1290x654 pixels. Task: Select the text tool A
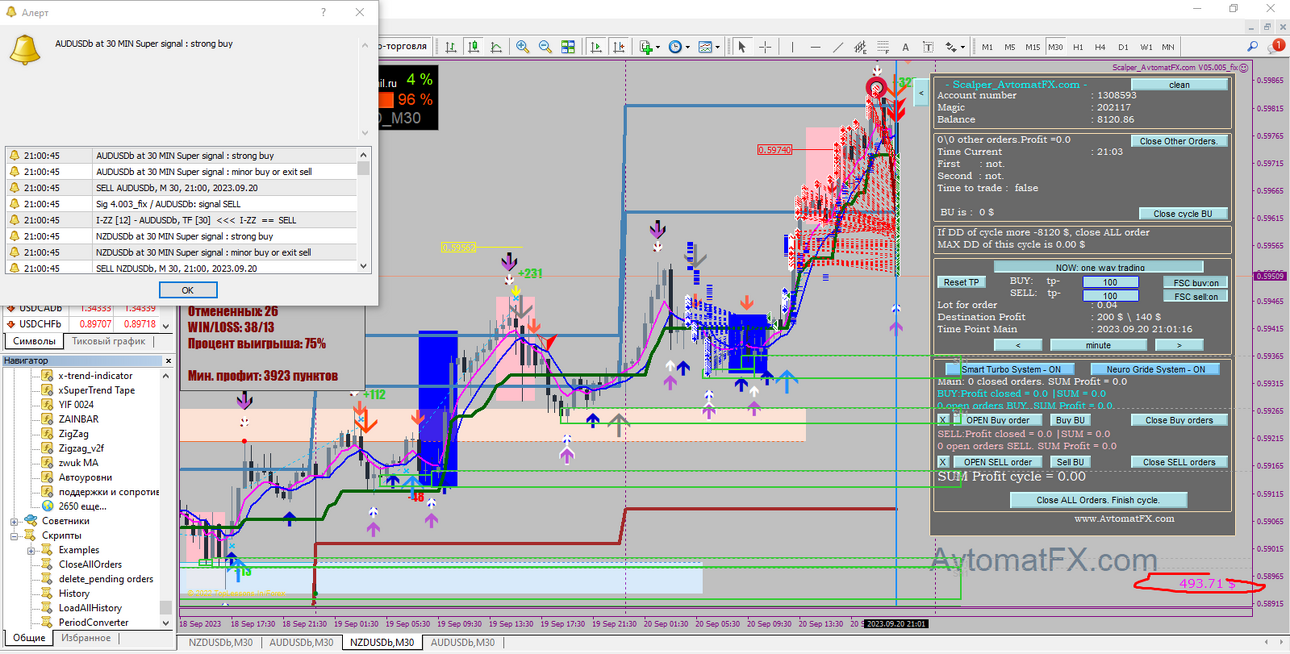[x=906, y=46]
